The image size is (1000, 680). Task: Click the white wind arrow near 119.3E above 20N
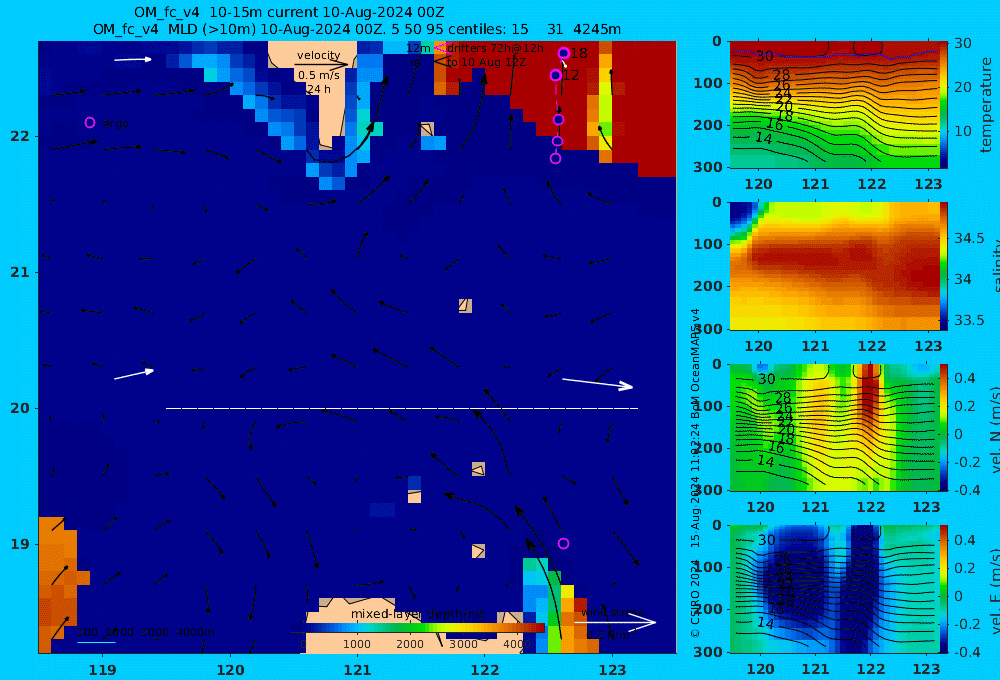click(134, 374)
